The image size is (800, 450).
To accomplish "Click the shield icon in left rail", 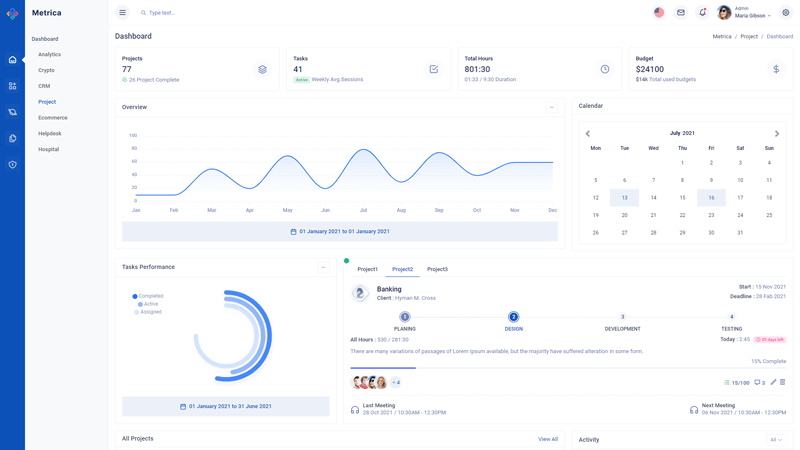I will pos(12,164).
